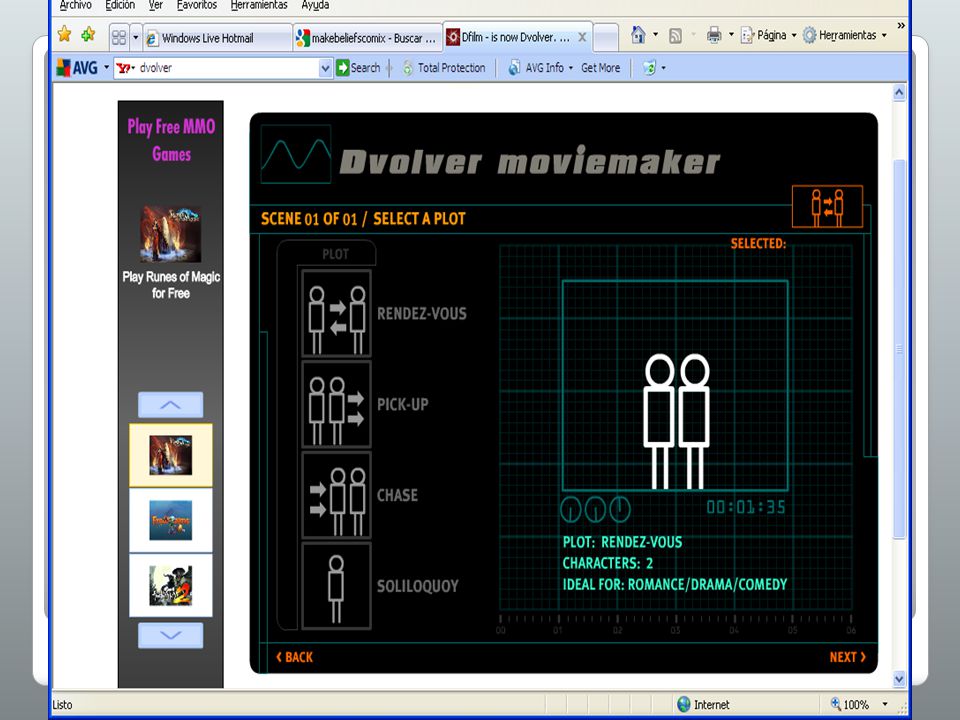Click Get More in AVG toolbar
Image resolution: width=960 pixels, height=720 pixels.
pos(600,68)
